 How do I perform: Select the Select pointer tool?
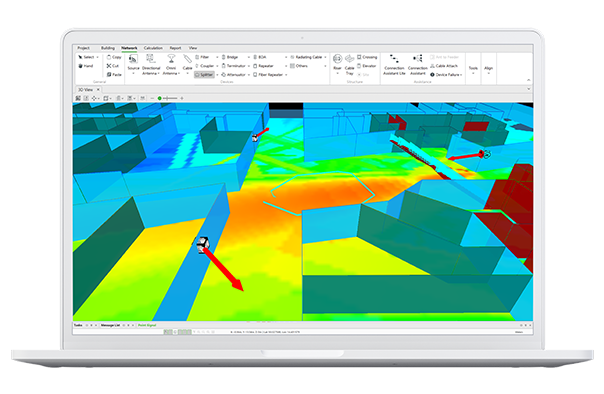(x=86, y=57)
